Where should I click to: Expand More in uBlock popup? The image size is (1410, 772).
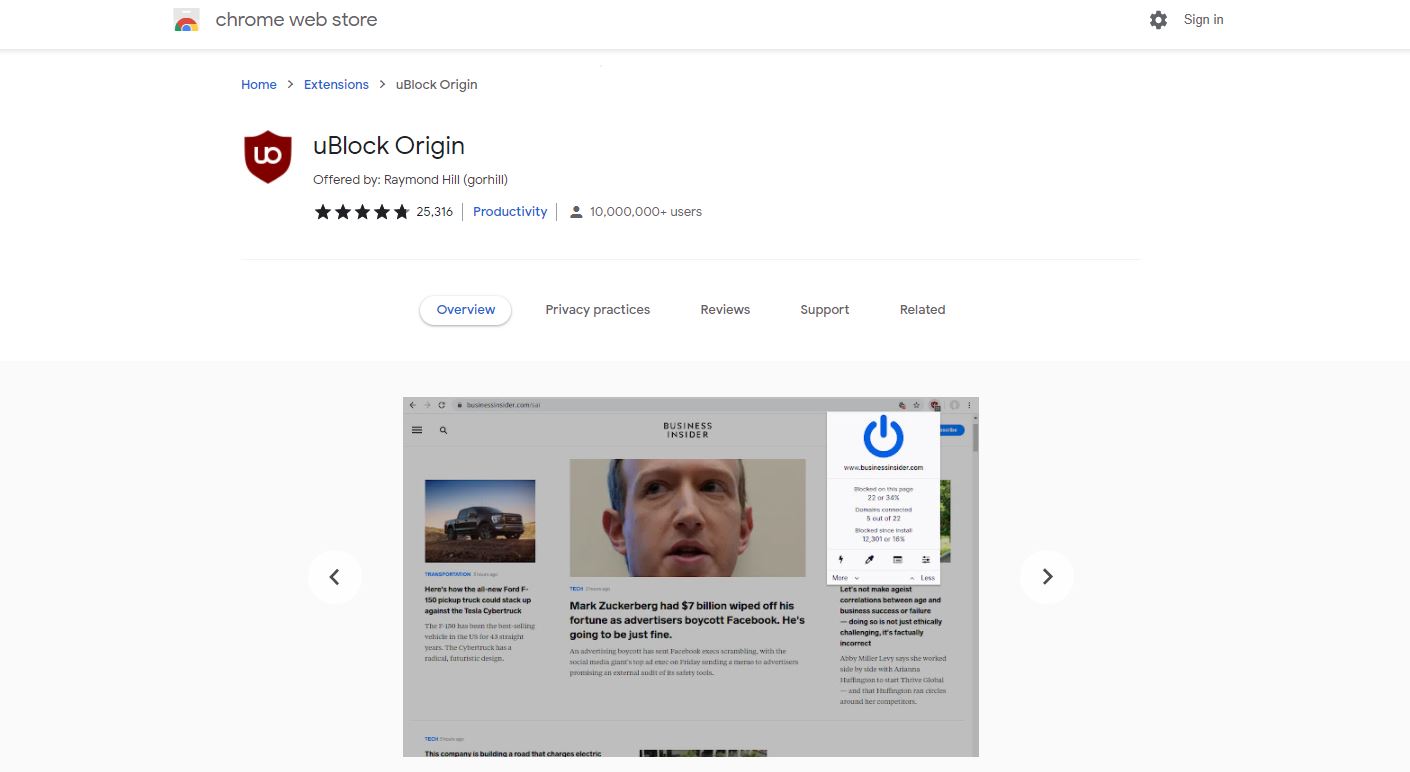pyautogui.click(x=845, y=578)
